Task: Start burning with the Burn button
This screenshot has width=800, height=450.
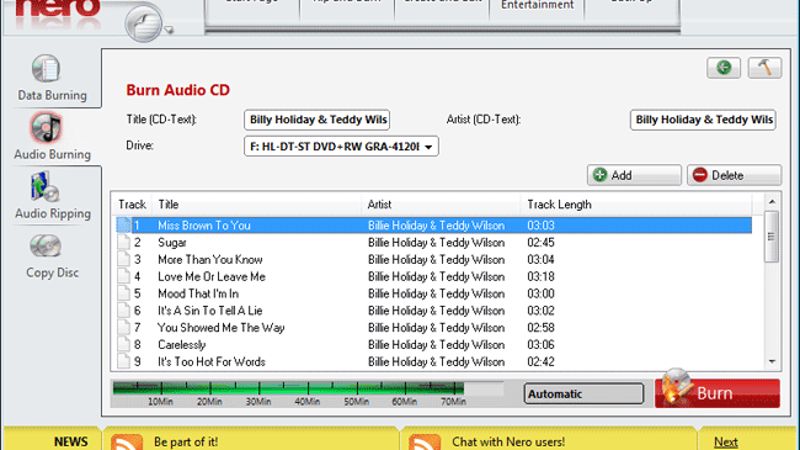Action: [x=717, y=393]
